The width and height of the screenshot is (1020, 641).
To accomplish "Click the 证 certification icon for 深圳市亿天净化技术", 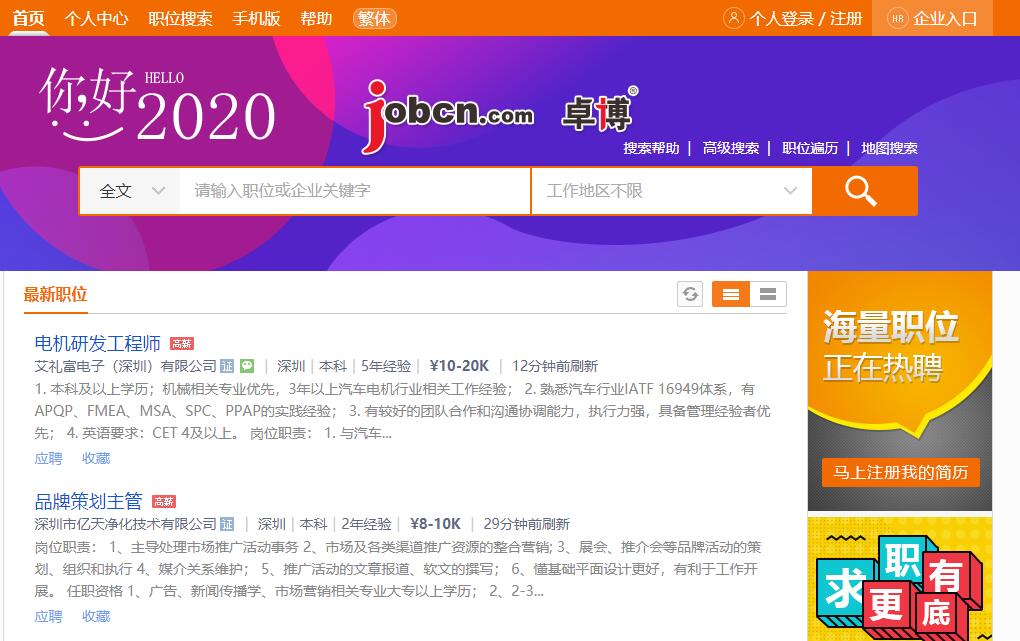I will pos(227,524).
